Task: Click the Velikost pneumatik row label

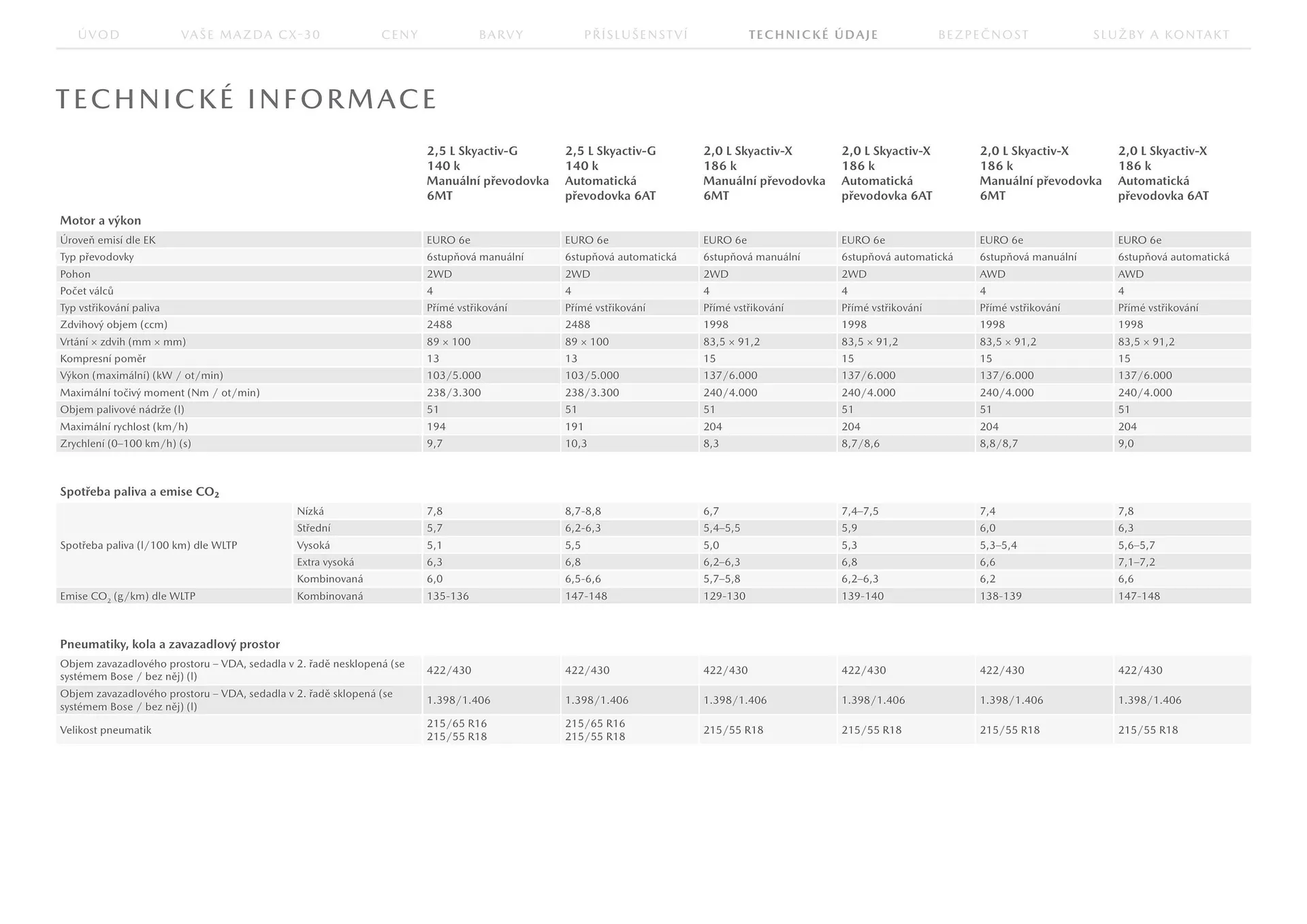Action: pyautogui.click(x=106, y=730)
